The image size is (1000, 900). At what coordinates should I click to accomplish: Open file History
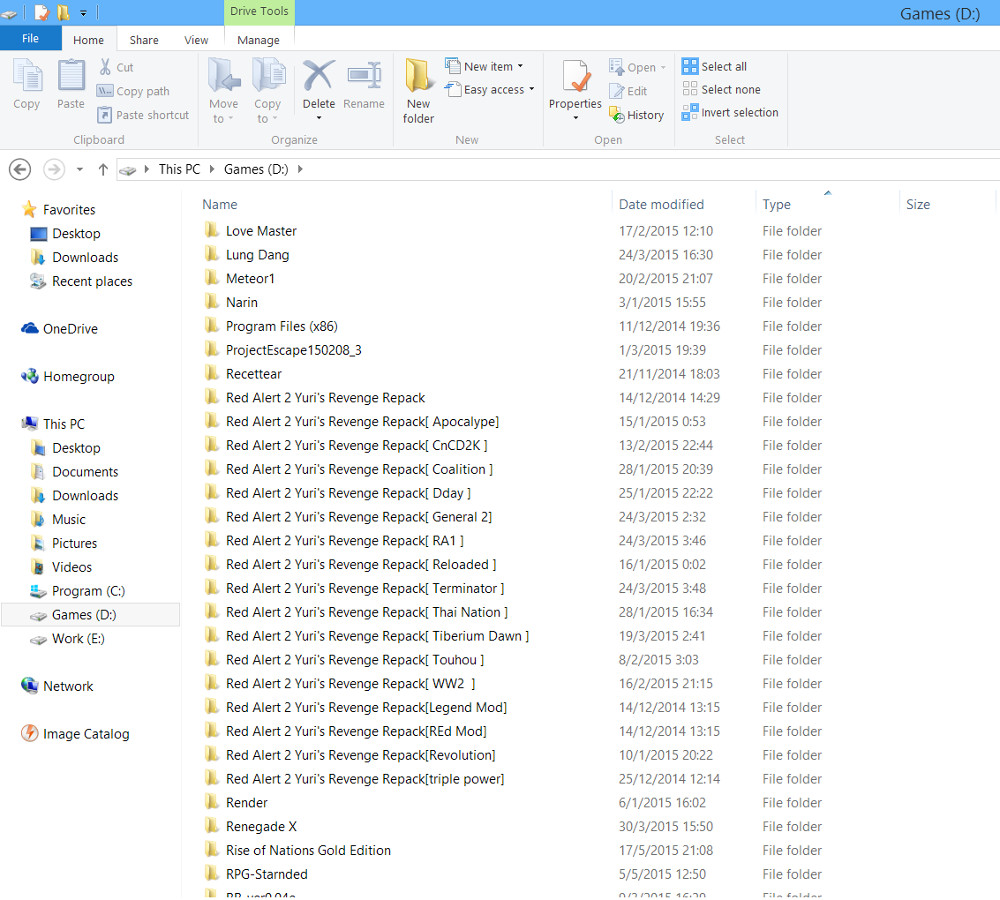click(x=637, y=115)
